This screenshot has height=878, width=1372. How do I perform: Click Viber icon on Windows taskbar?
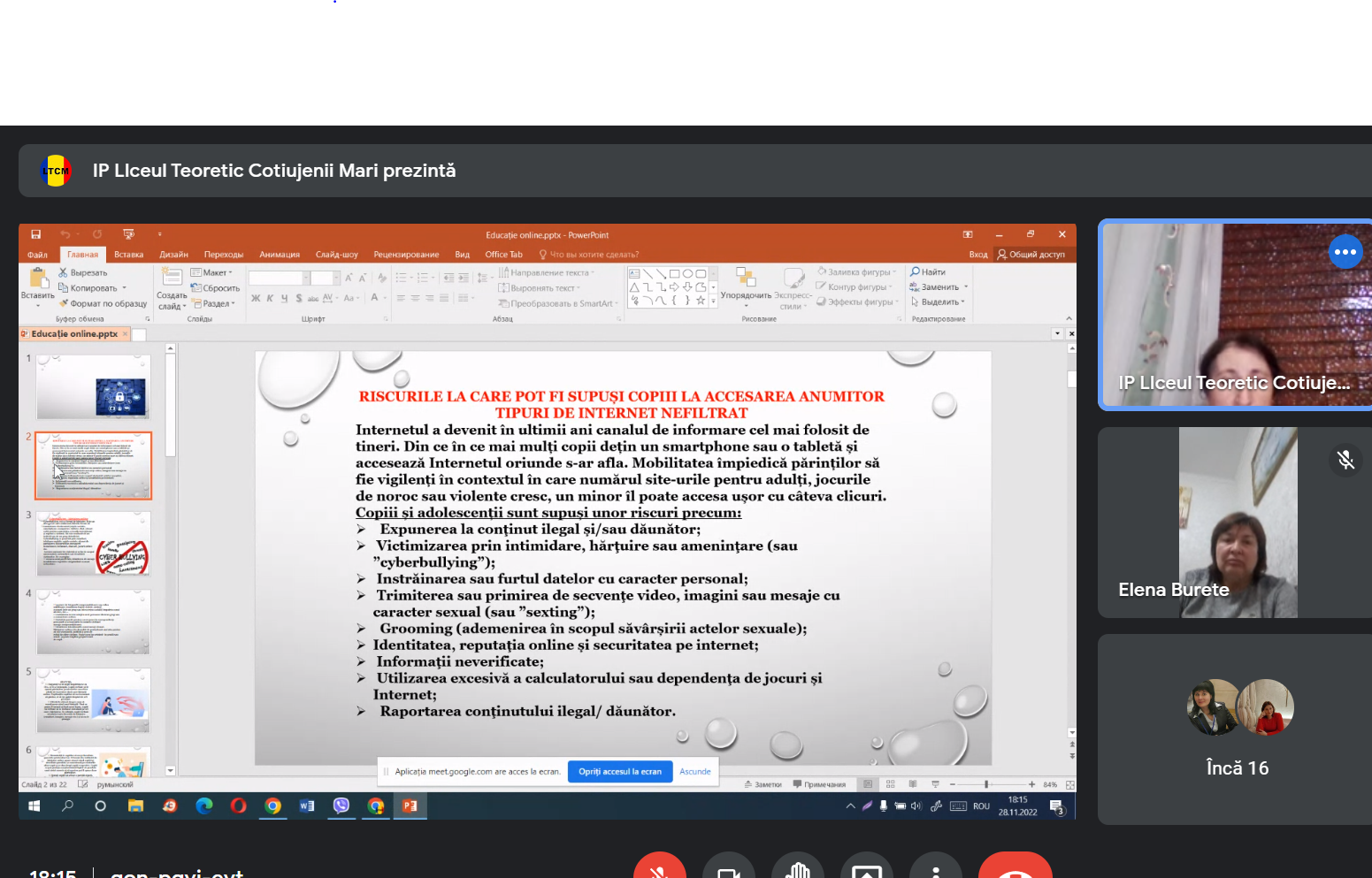click(x=341, y=805)
